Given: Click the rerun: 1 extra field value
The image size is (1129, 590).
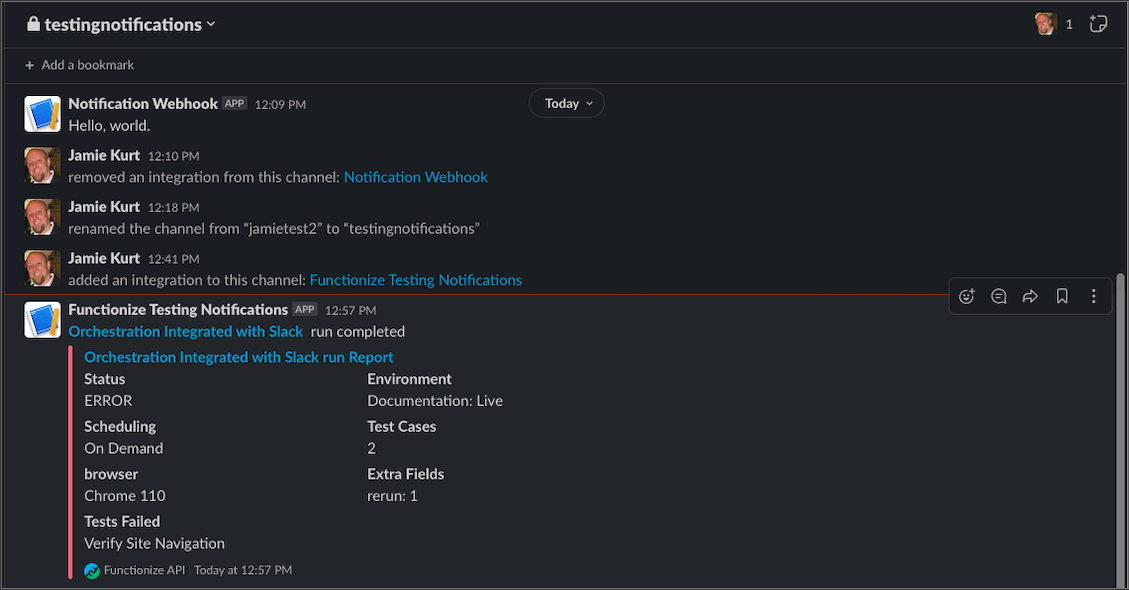Looking at the screenshot, I should (x=392, y=496).
